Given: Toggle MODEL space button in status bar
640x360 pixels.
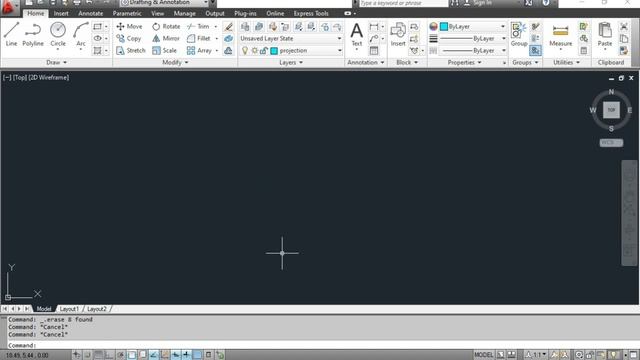Looking at the screenshot, I should coord(483,355).
